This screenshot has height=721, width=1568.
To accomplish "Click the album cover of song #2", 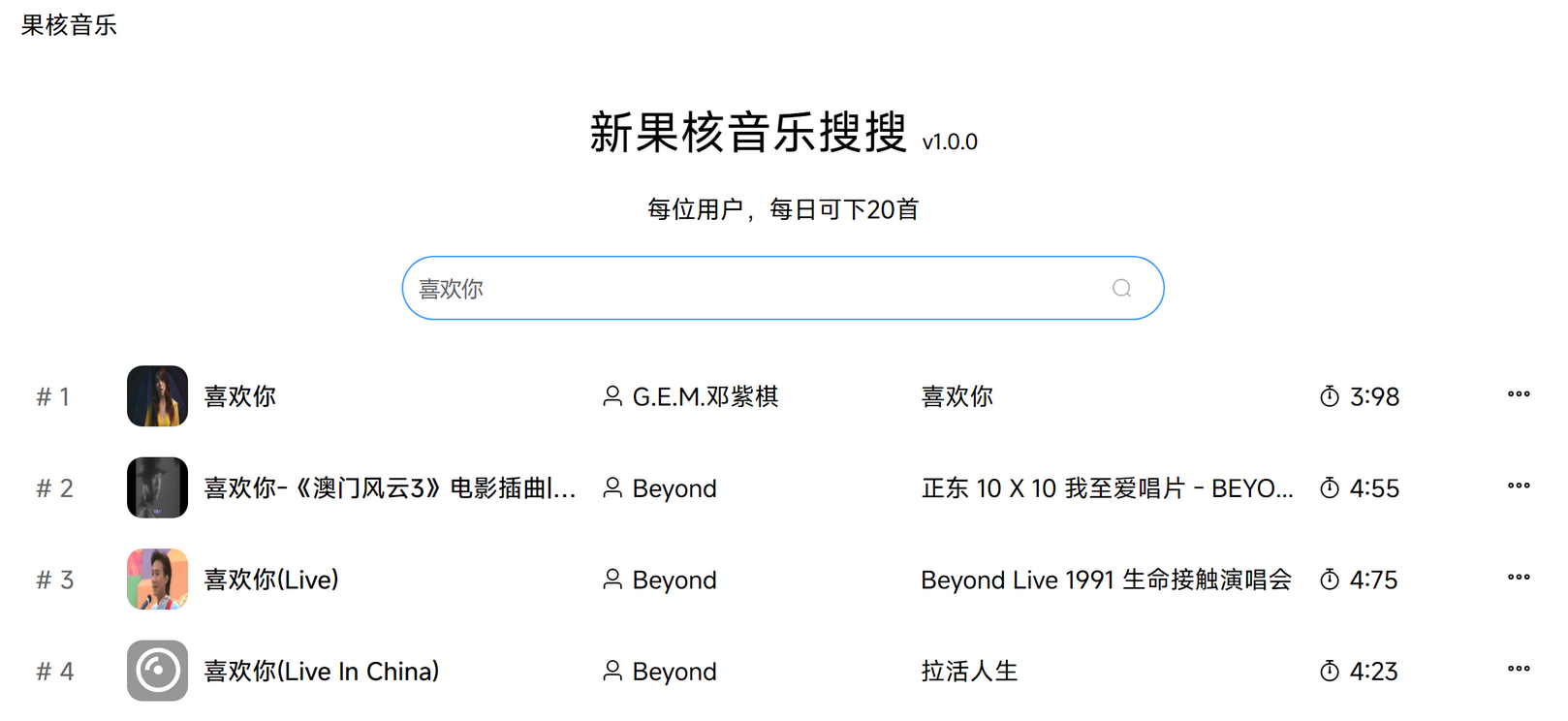I will (x=157, y=487).
